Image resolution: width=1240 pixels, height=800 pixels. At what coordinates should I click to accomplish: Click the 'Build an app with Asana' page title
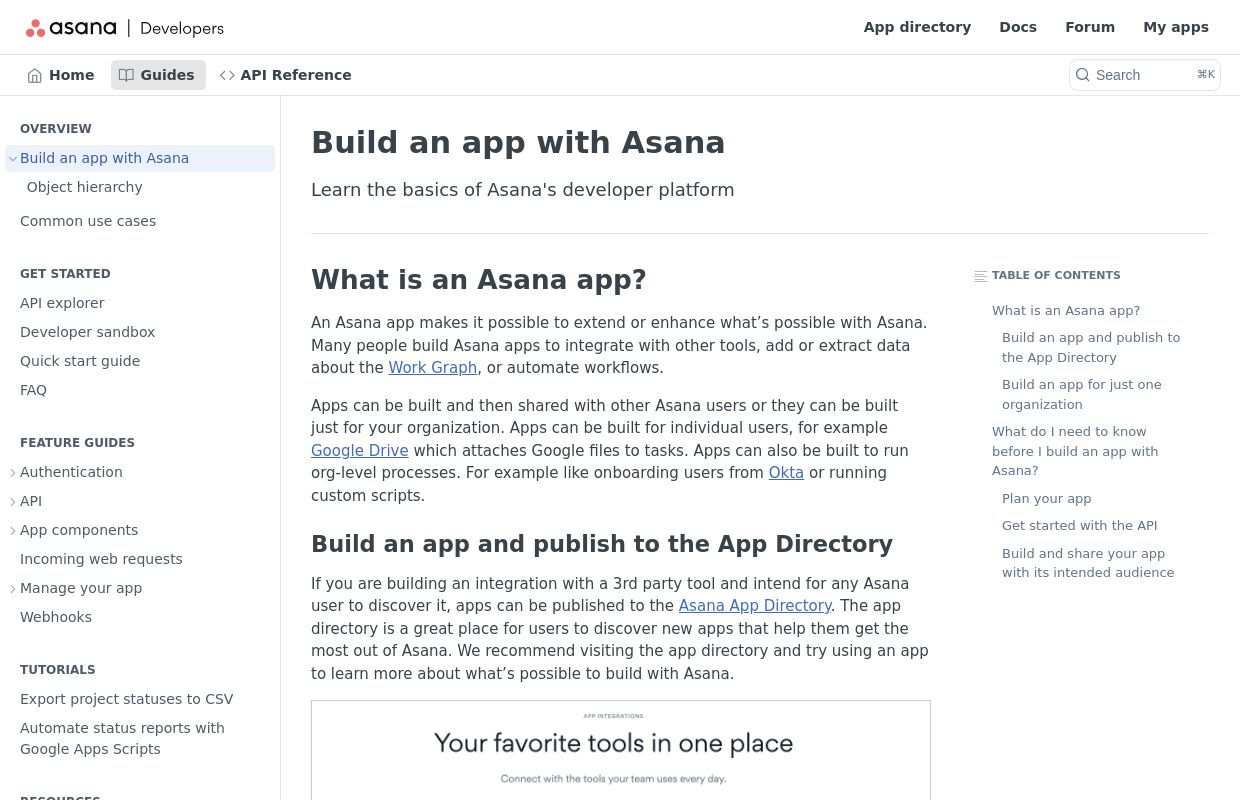click(518, 142)
